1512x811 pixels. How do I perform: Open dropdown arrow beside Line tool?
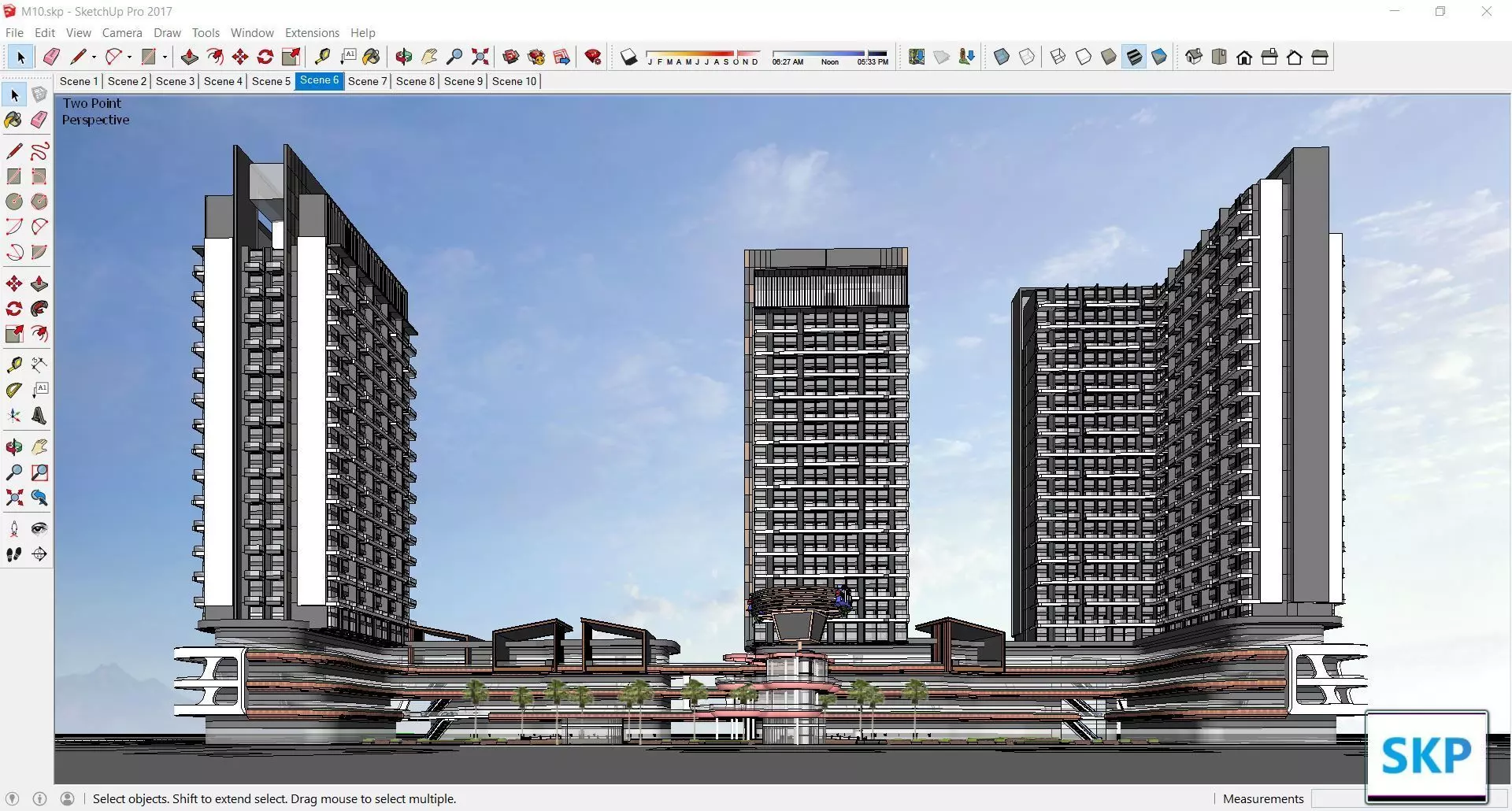[94, 57]
